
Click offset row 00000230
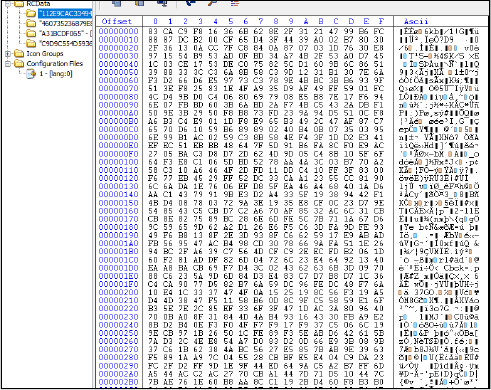point(118,317)
